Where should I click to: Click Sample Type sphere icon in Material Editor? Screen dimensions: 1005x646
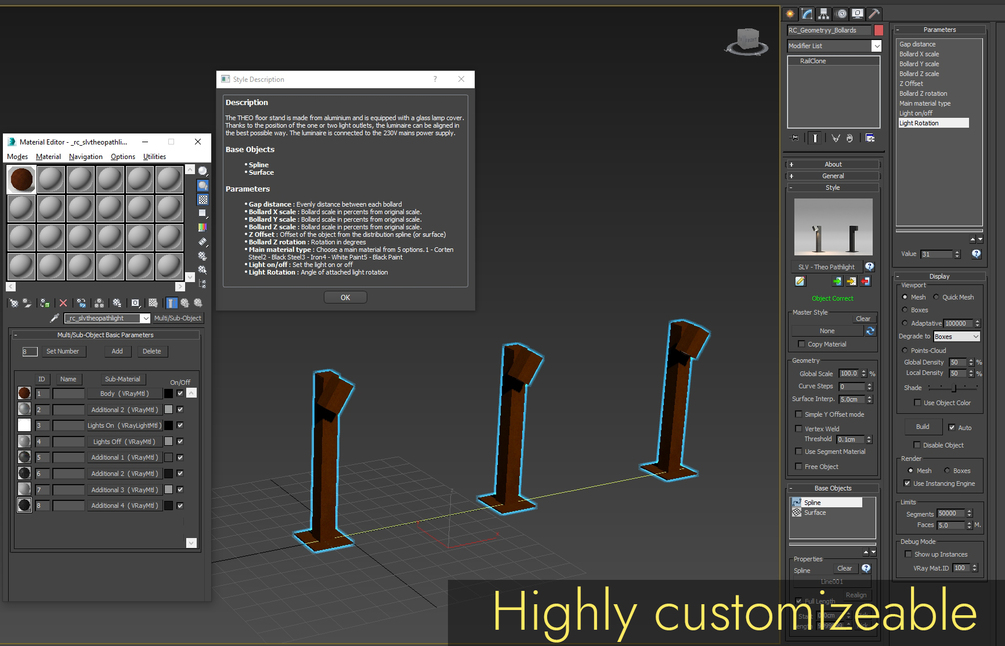203,171
